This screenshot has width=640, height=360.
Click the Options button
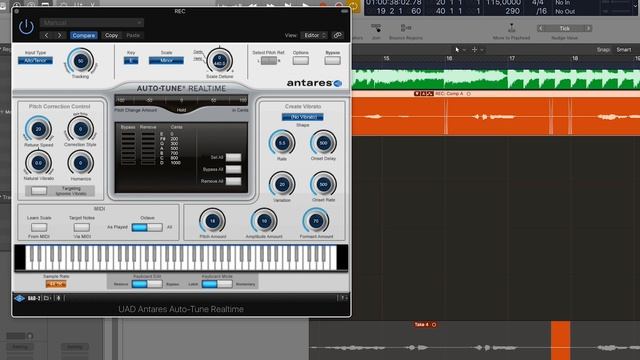(x=300, y=60)
